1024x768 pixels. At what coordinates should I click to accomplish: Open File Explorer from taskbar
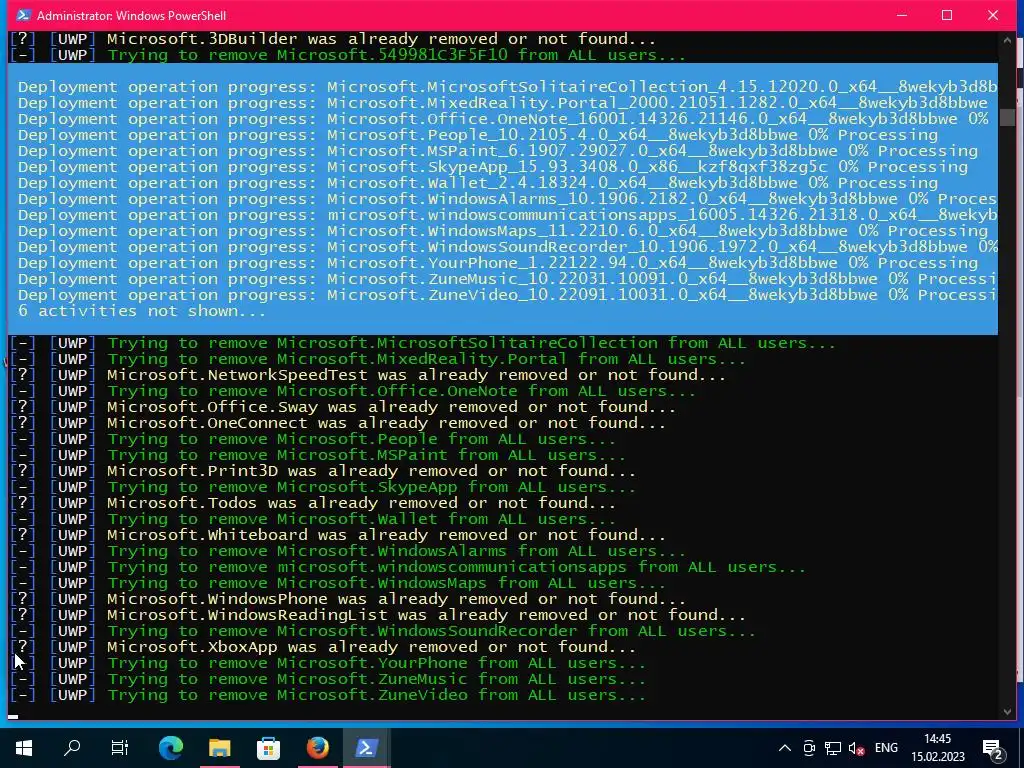[219, 748]
